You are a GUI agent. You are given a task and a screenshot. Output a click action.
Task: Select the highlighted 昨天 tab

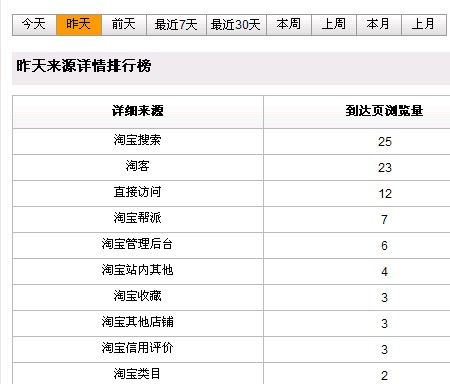point(79,25)
